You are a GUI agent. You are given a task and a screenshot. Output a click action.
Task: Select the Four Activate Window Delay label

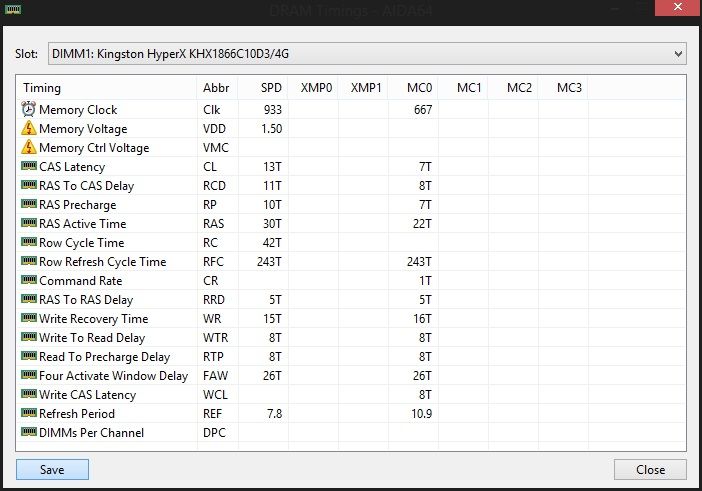click(113, 376)
